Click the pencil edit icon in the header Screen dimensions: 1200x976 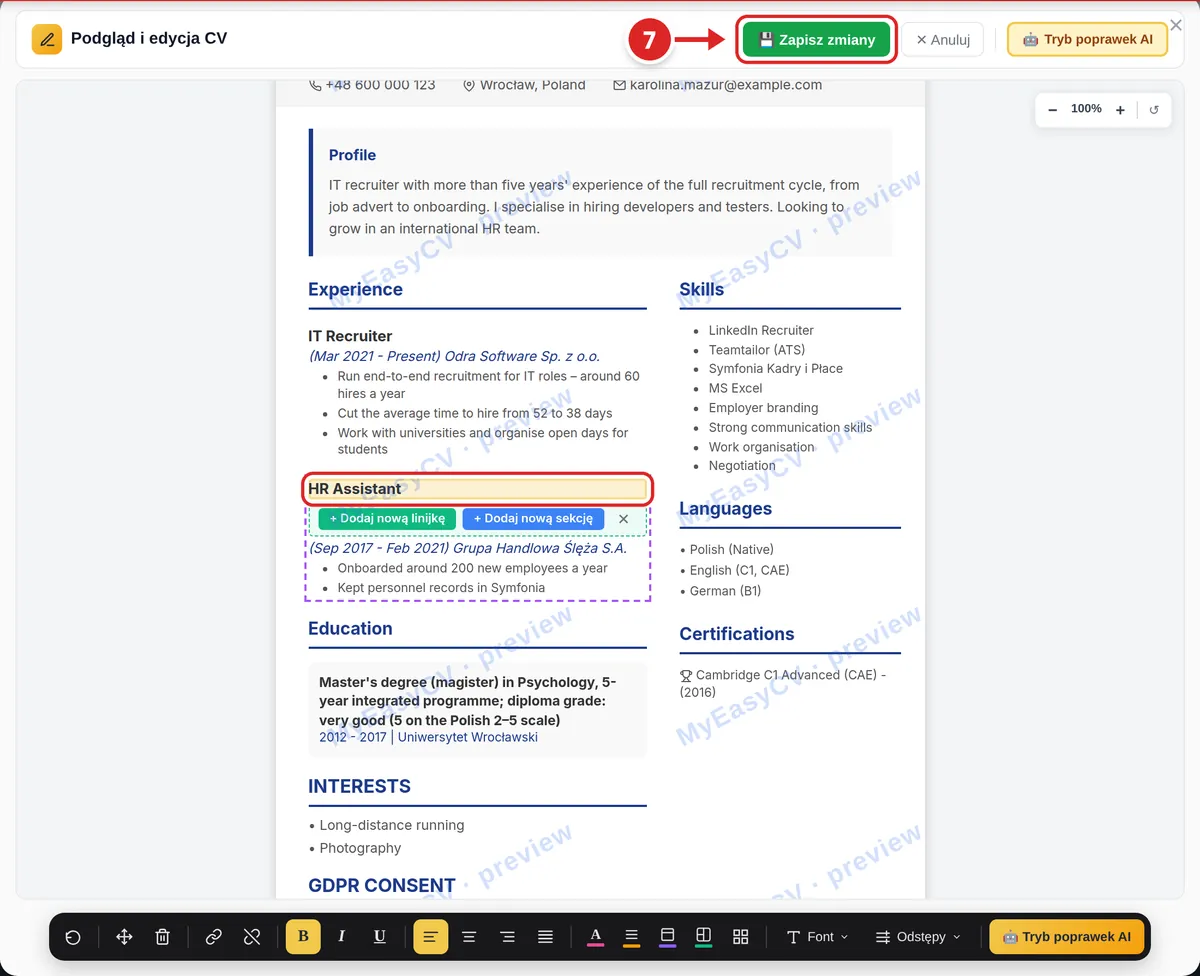46,39
